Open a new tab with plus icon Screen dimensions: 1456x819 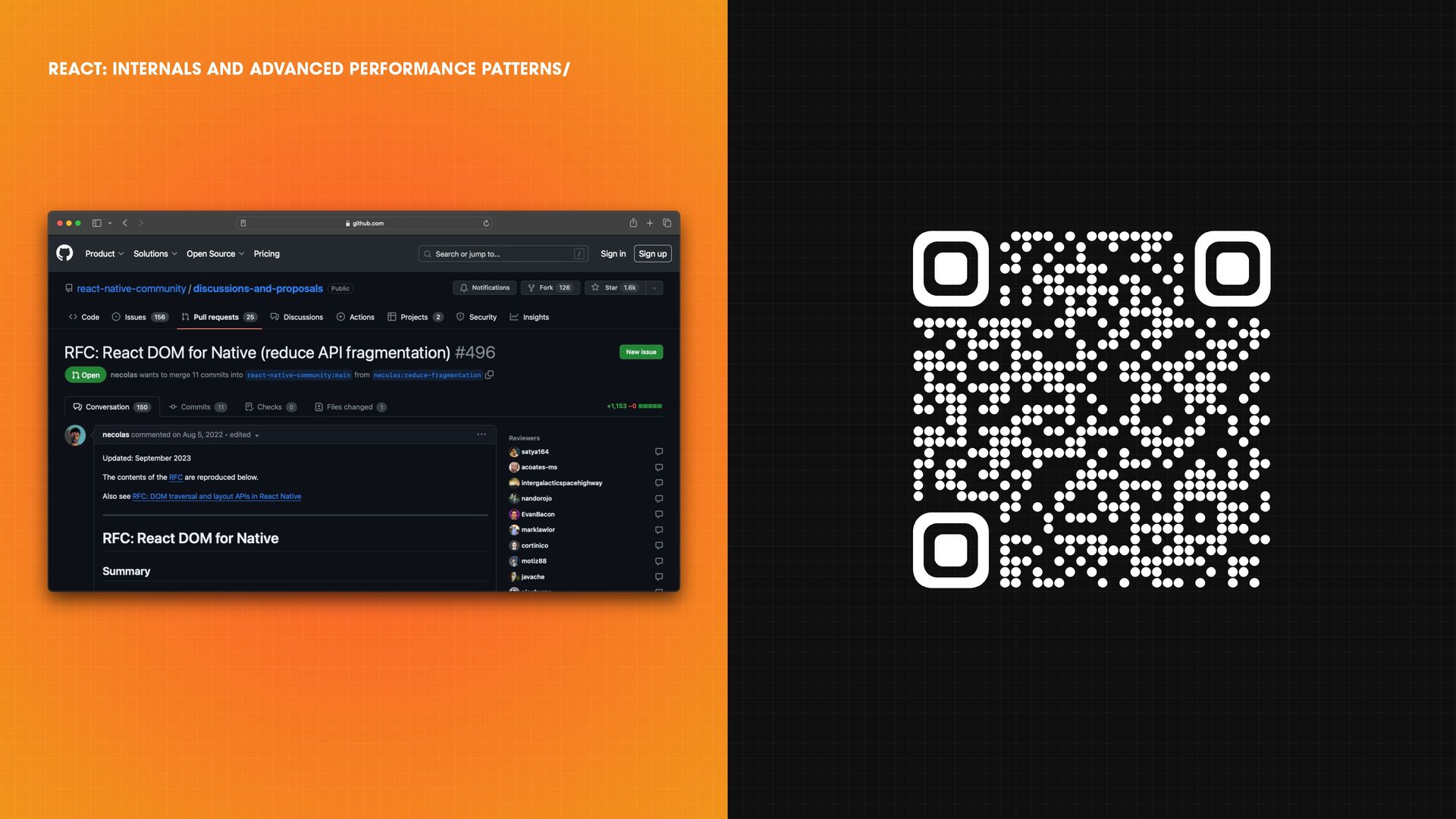click(x=650, y=223)
